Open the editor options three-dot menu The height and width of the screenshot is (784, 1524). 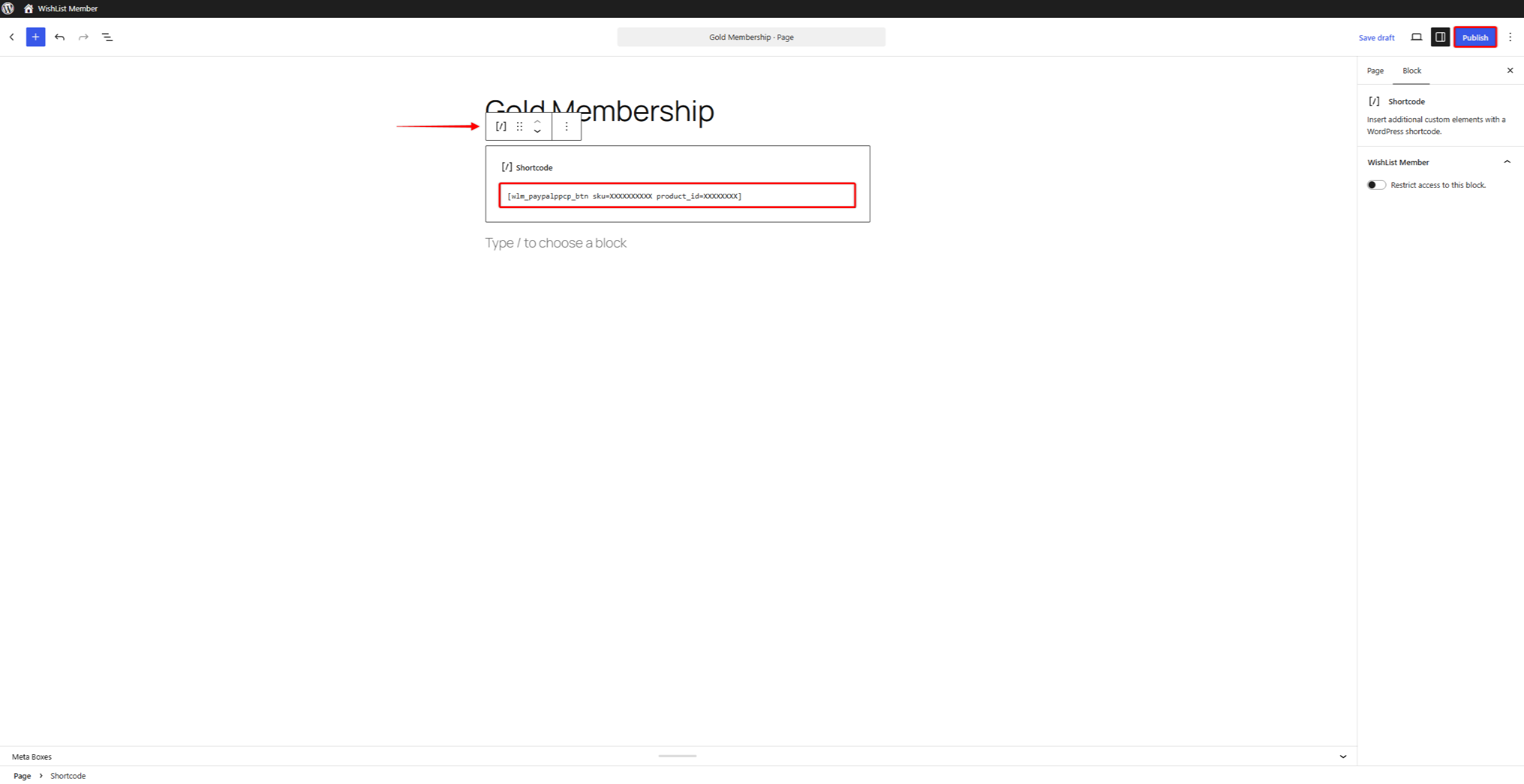(x=1510, y=37)
